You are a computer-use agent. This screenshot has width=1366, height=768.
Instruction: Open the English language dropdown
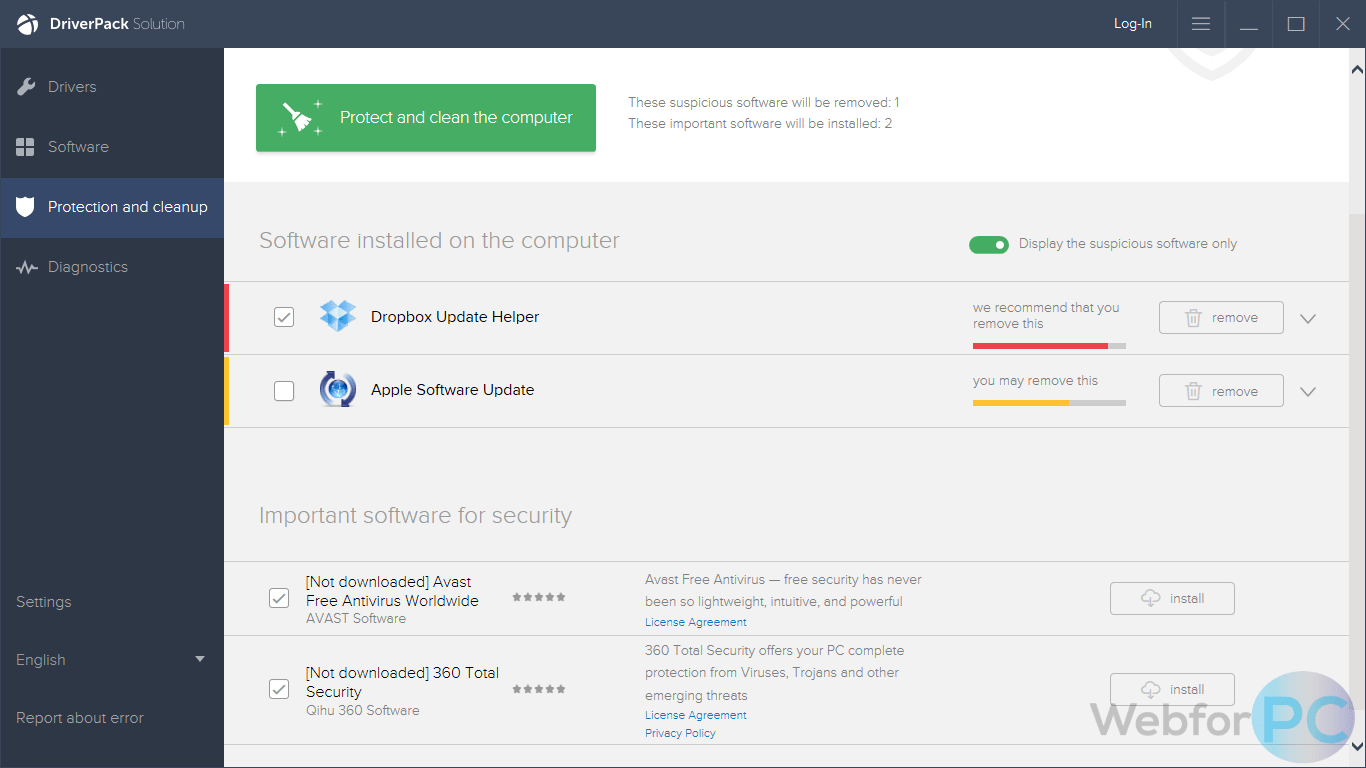(108, 659)
